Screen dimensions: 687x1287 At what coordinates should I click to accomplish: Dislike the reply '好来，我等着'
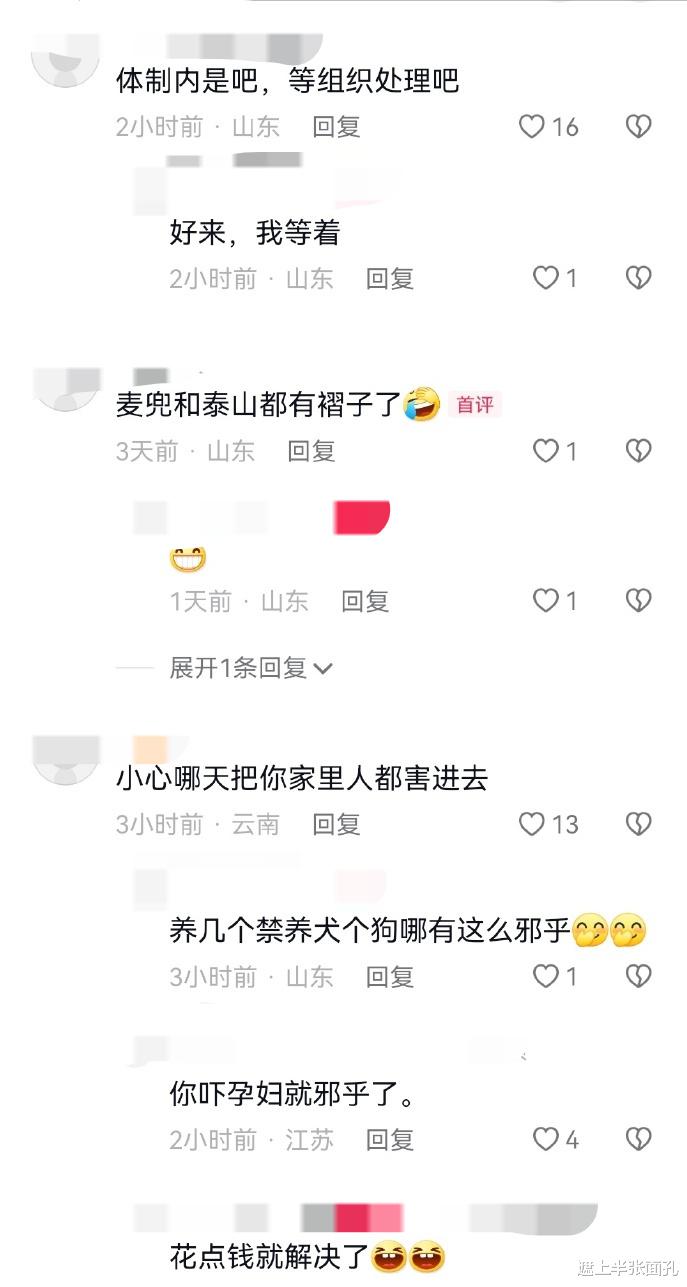pyautogui.click(x=638, y=278)
